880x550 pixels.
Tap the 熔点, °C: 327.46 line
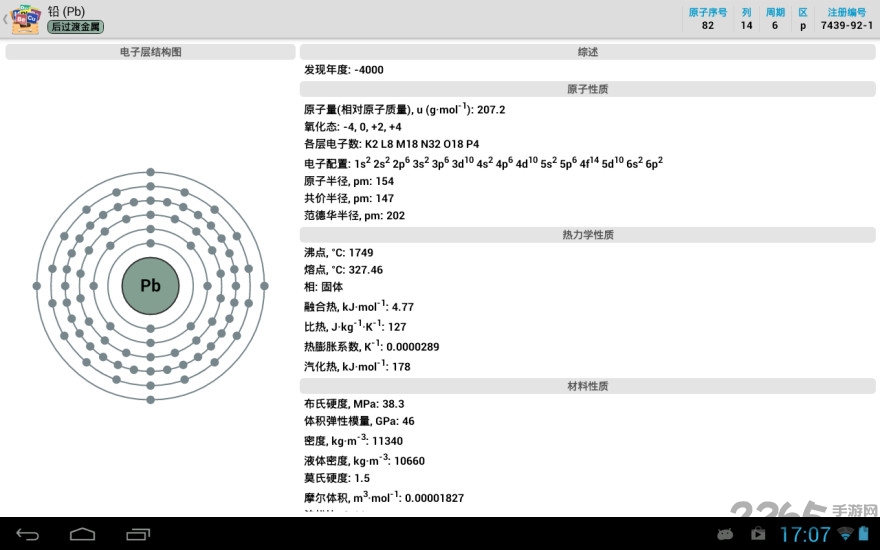click(x=343, y=269)
